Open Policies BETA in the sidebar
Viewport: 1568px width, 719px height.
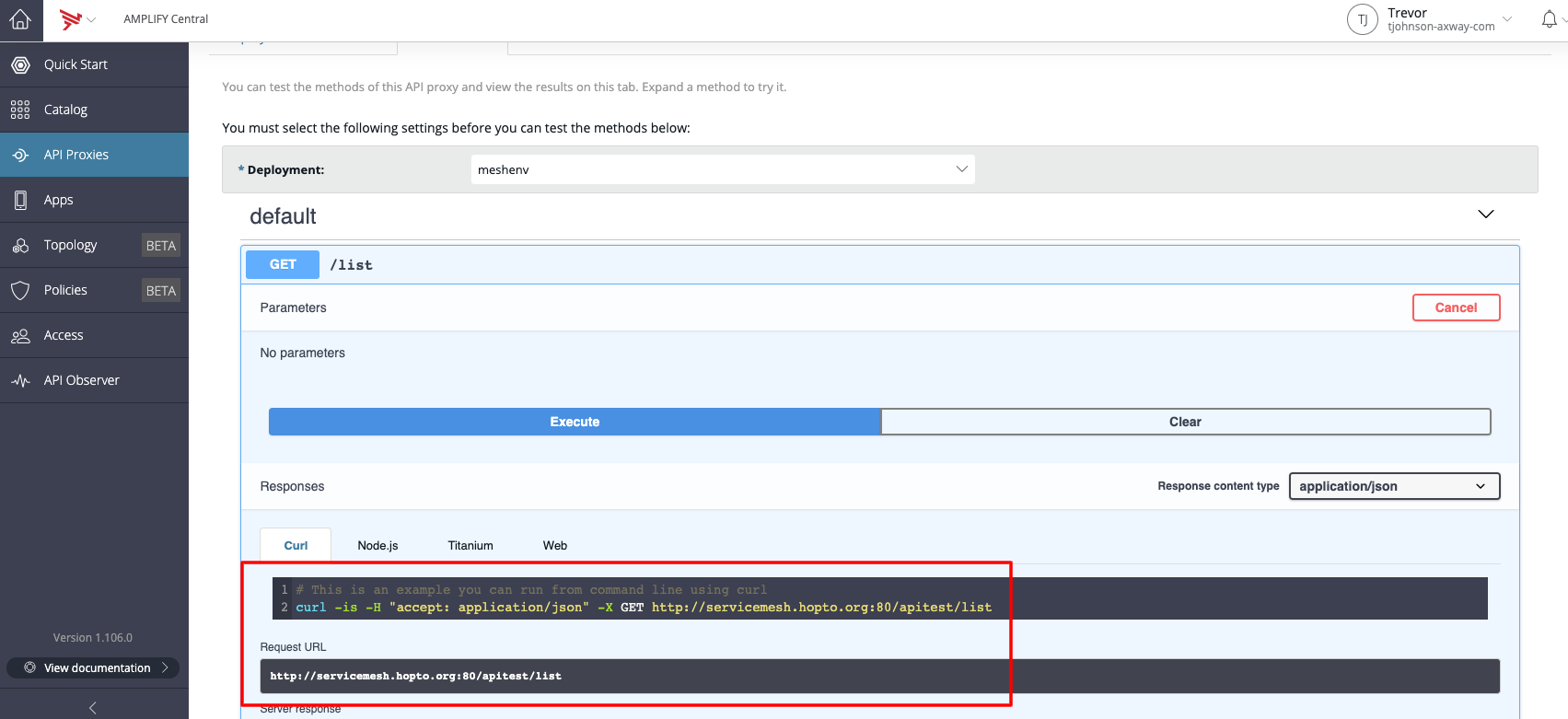(94, 290)
